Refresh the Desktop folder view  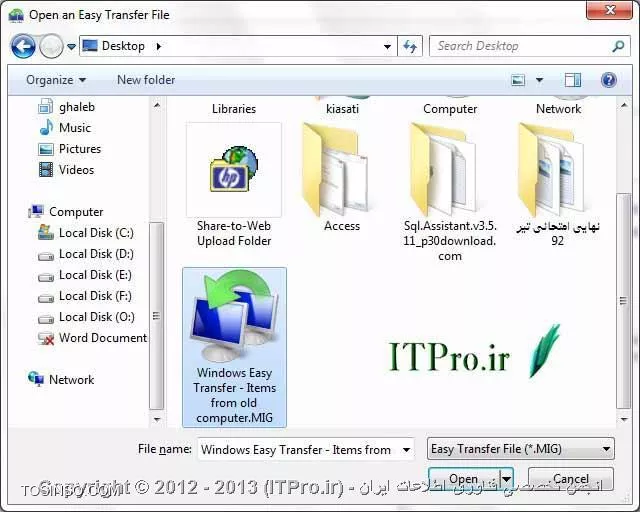coord(410,46)
